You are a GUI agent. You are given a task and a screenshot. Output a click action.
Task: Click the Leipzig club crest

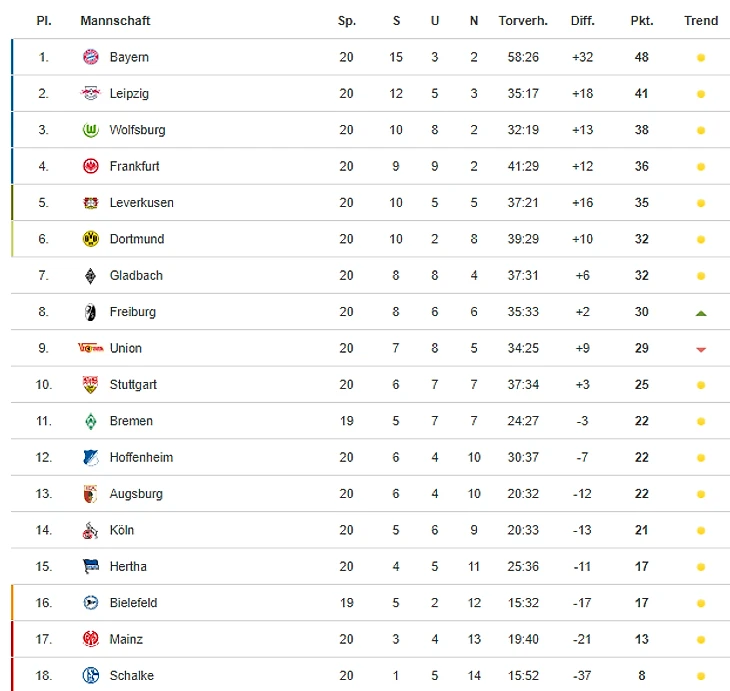91,94
